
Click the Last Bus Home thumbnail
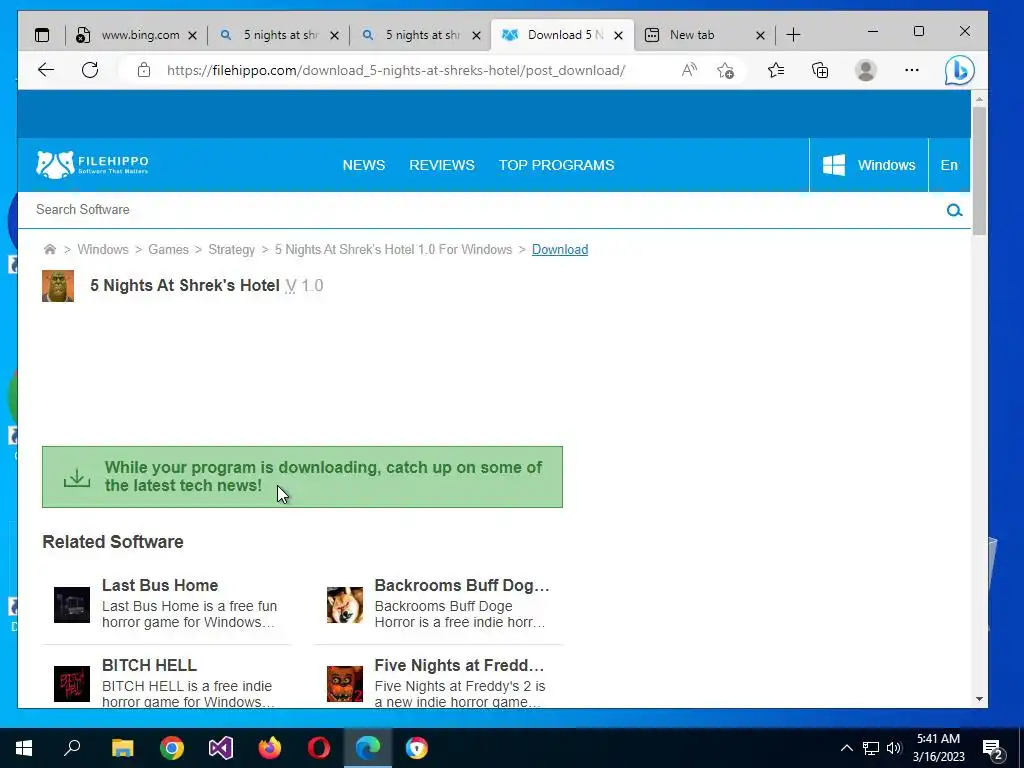click(72, 605)
